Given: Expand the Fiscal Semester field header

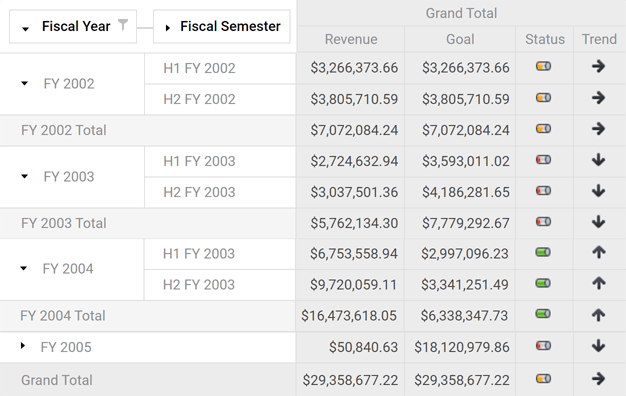Looking at the screenshot, I should [168, 28].
